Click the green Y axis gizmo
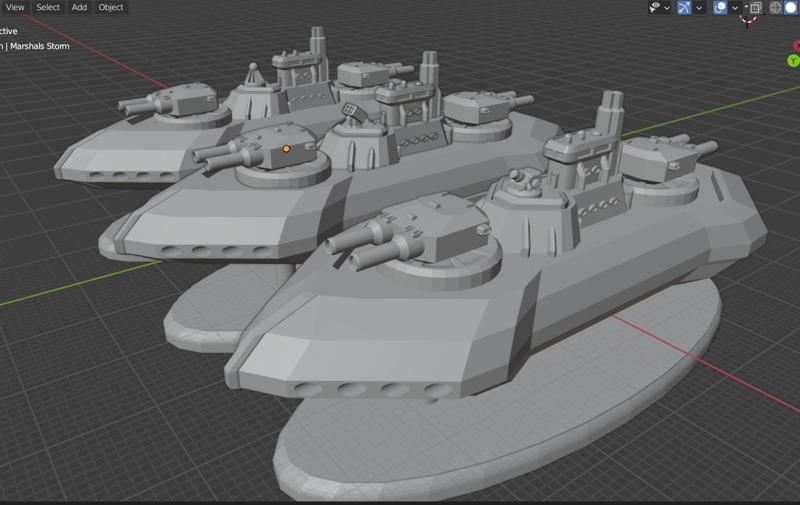Viewport: 800px width, 505px height. tap(793, 61)
